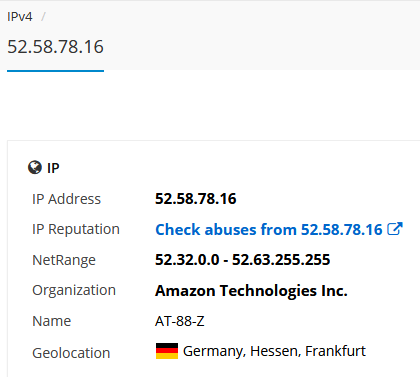
Task: Select the 52.58.78.16 page title tab
Action: pos(55,47)
